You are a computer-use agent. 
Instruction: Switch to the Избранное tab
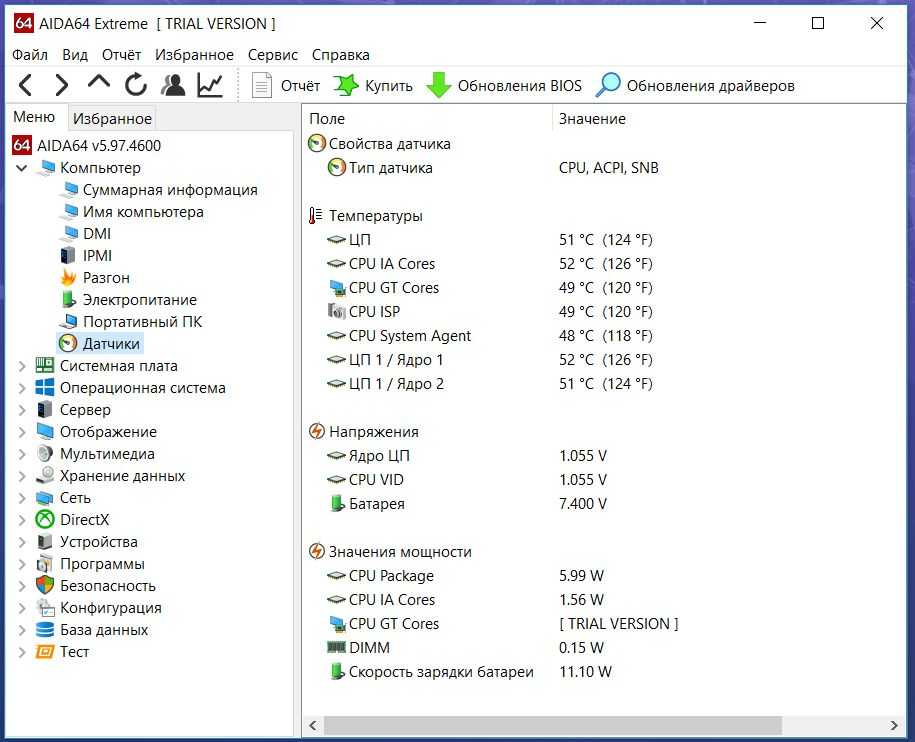112,119
